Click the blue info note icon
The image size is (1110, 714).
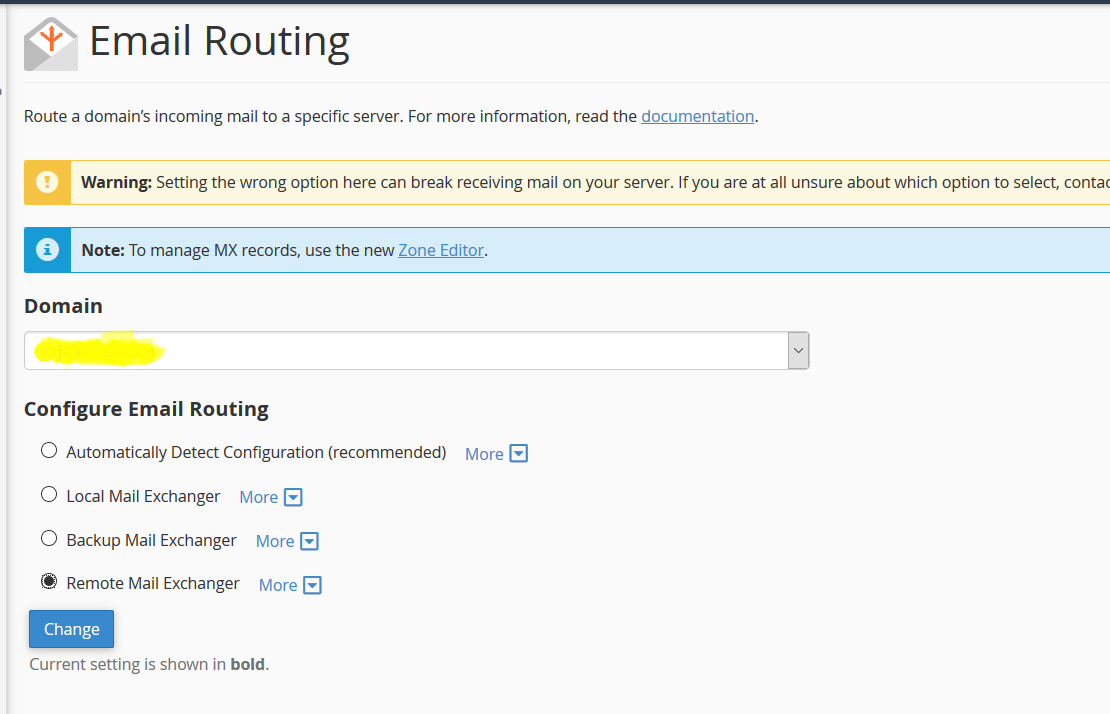[47, 249]
